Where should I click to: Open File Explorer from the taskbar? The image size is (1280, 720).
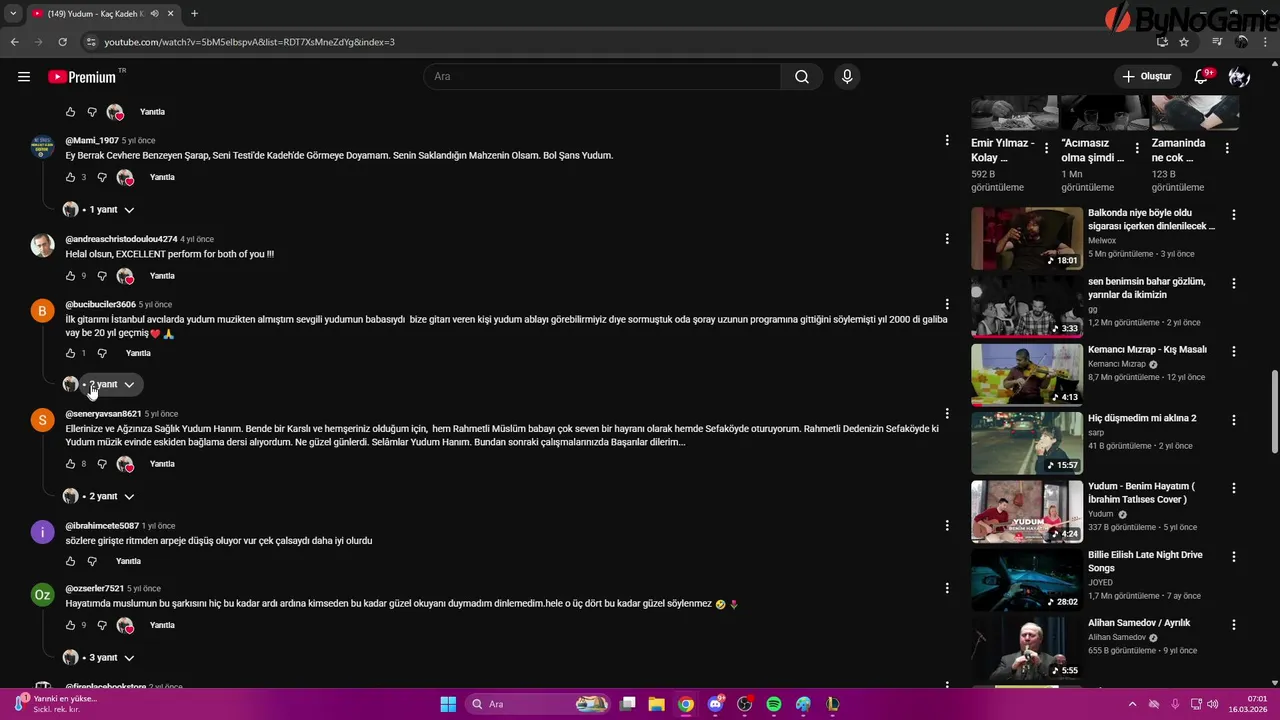click(656, 704)
